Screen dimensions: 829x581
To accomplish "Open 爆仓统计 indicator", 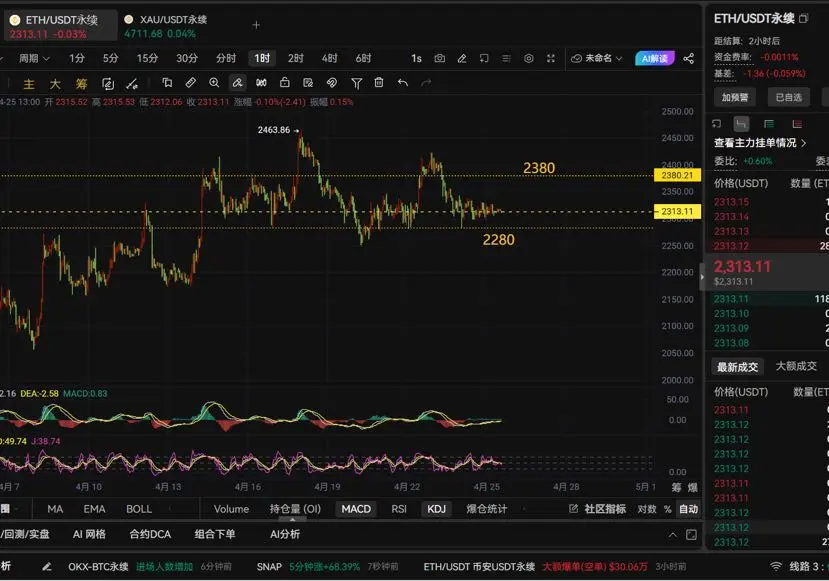I will click(486, 509).
